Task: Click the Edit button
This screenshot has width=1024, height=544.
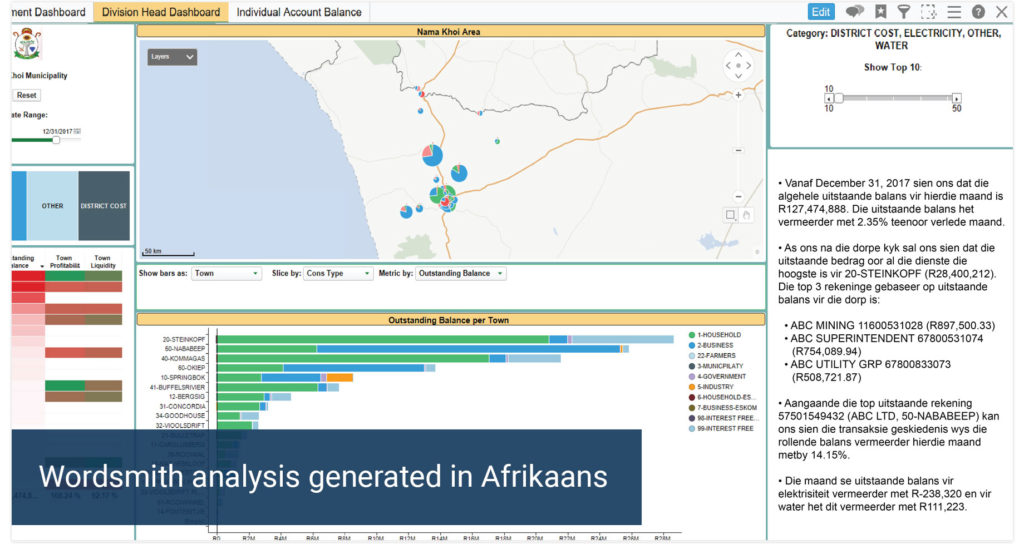Action: tap(821, 12)
